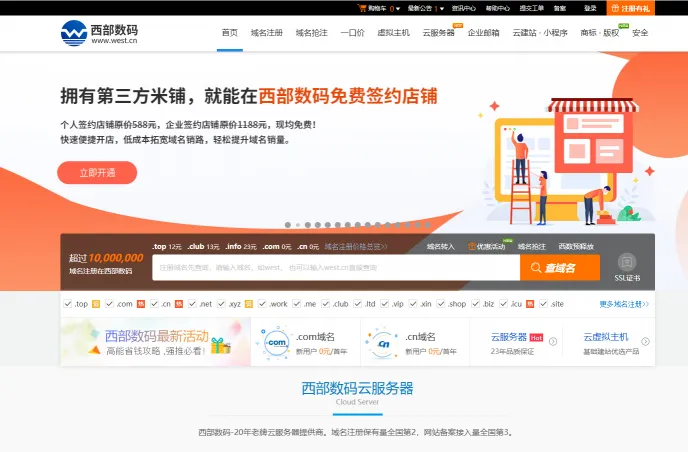
Task: Click the gift icon on 注册有礼
Action: (615, 8)
